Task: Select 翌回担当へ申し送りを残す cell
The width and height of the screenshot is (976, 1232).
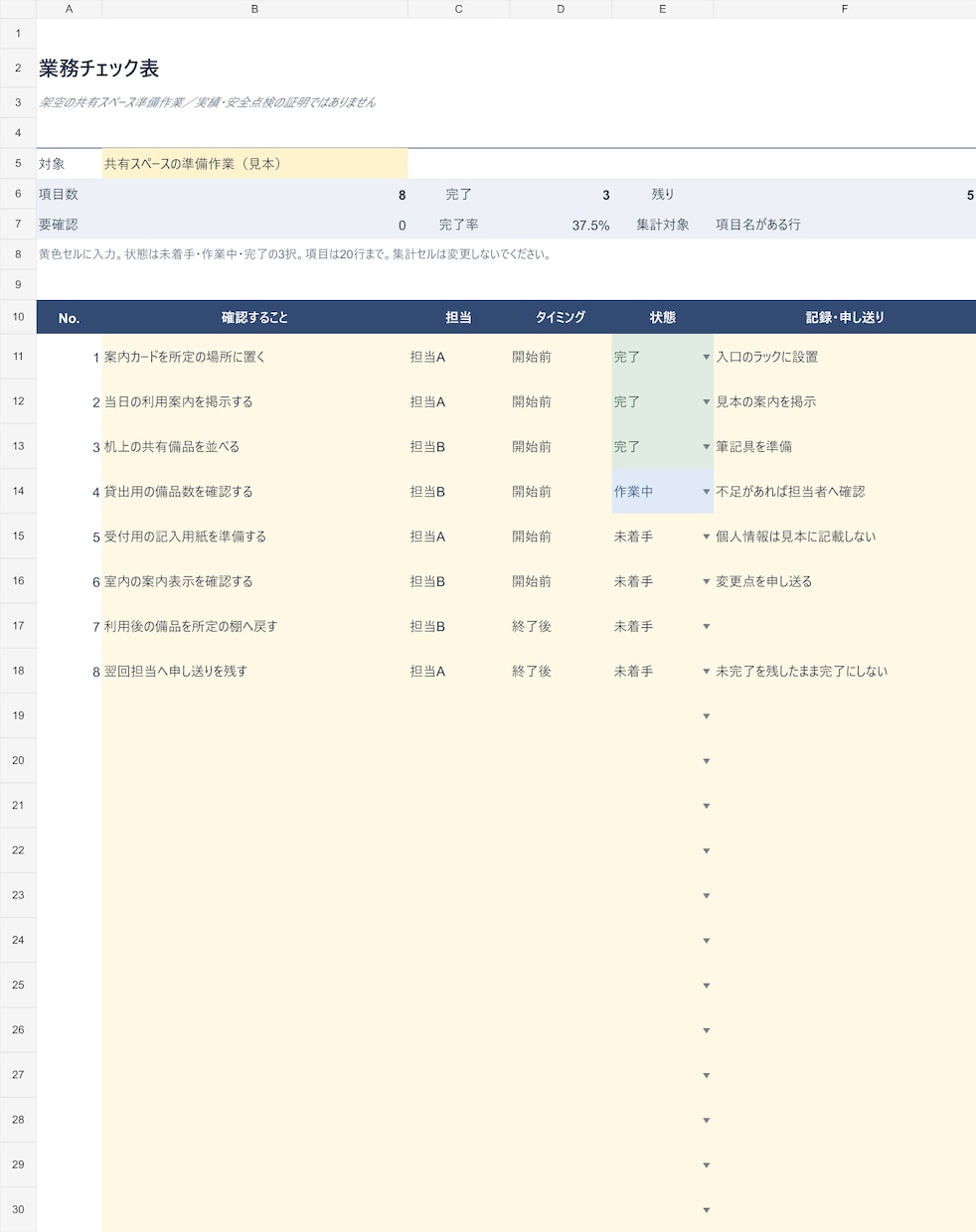Action: point(254,671)
